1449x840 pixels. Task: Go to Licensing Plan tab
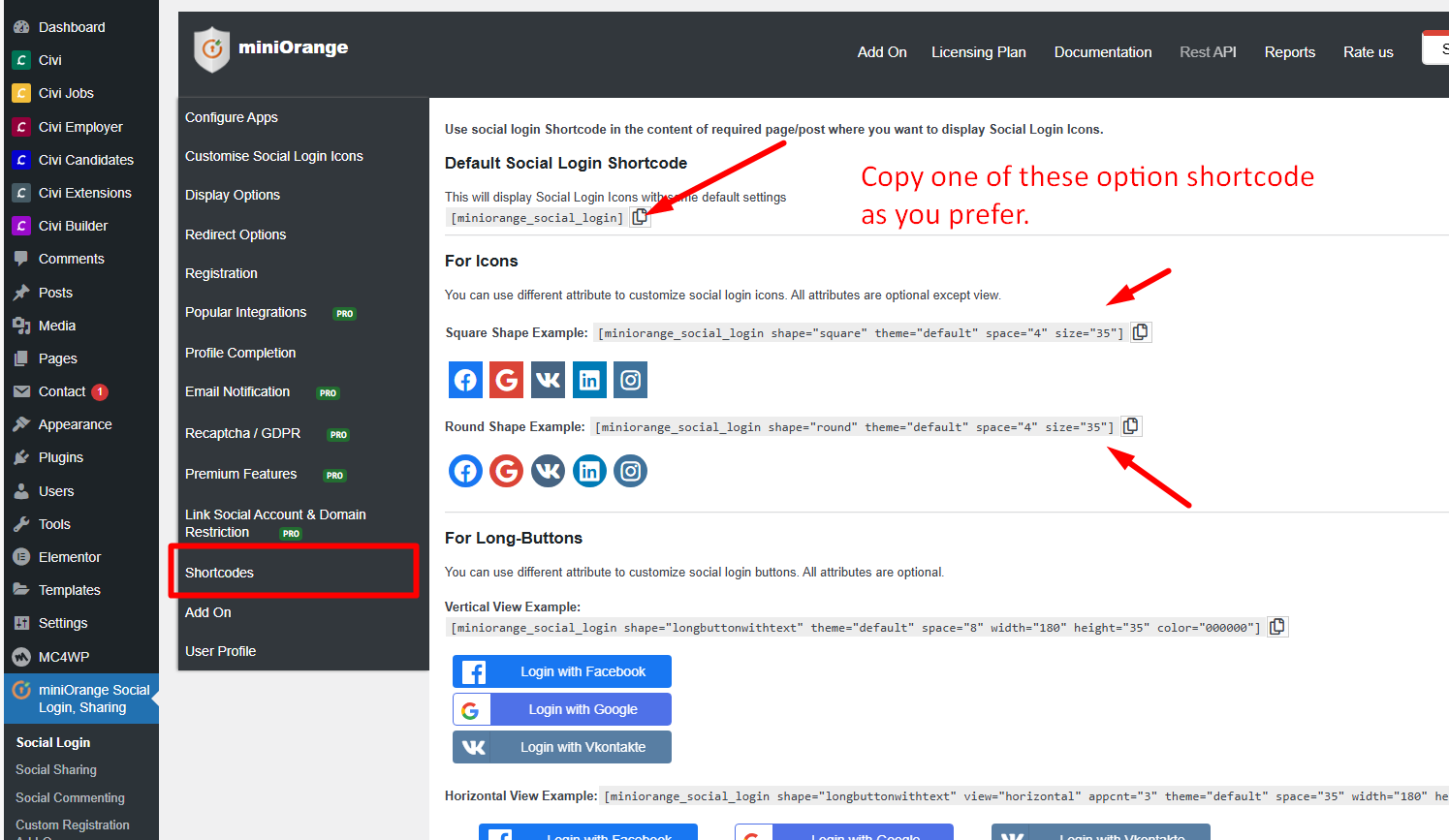point(978,52)
